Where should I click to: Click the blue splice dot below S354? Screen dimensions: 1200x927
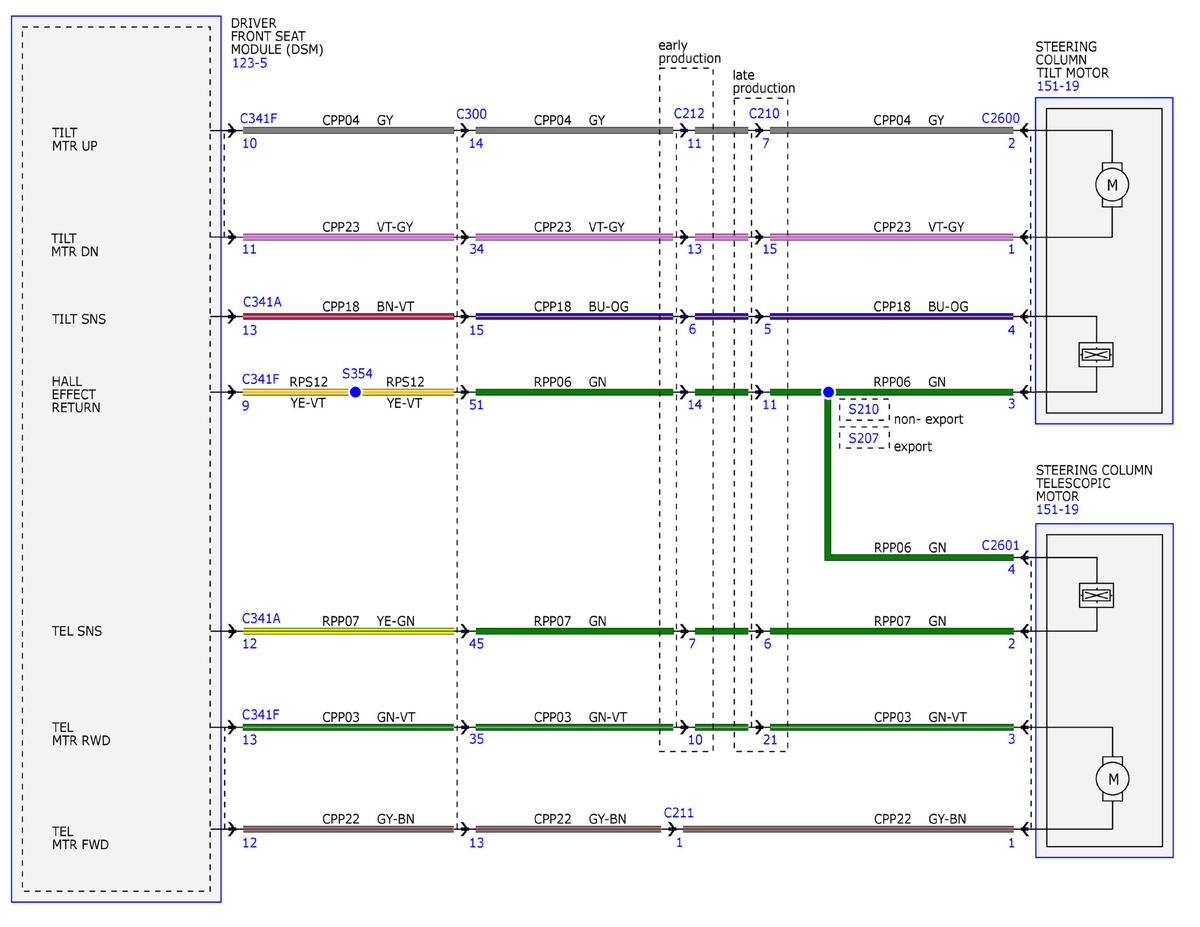pyautogui.click(x=355, y=392)
